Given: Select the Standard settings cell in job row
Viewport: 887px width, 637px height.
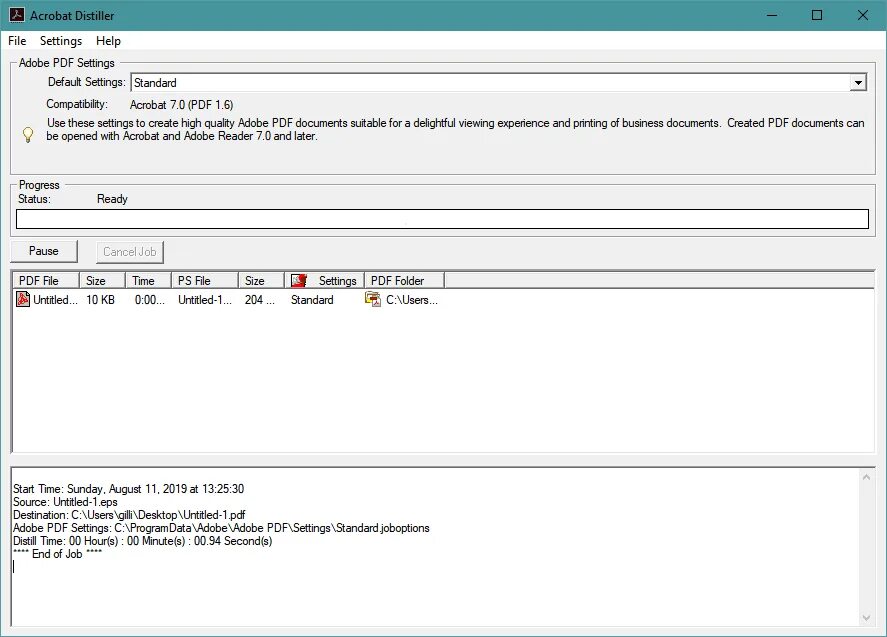Looking at the screenshot, I should (312, 300).
